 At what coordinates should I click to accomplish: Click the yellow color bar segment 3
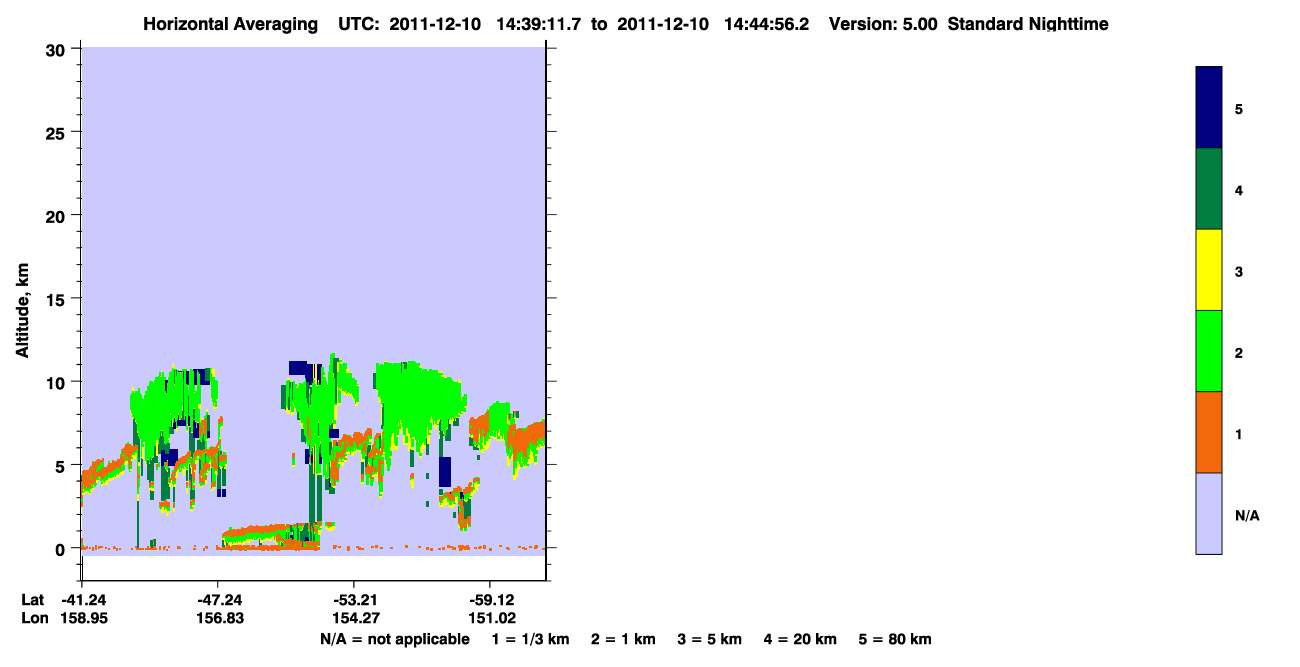(1209, 270)
